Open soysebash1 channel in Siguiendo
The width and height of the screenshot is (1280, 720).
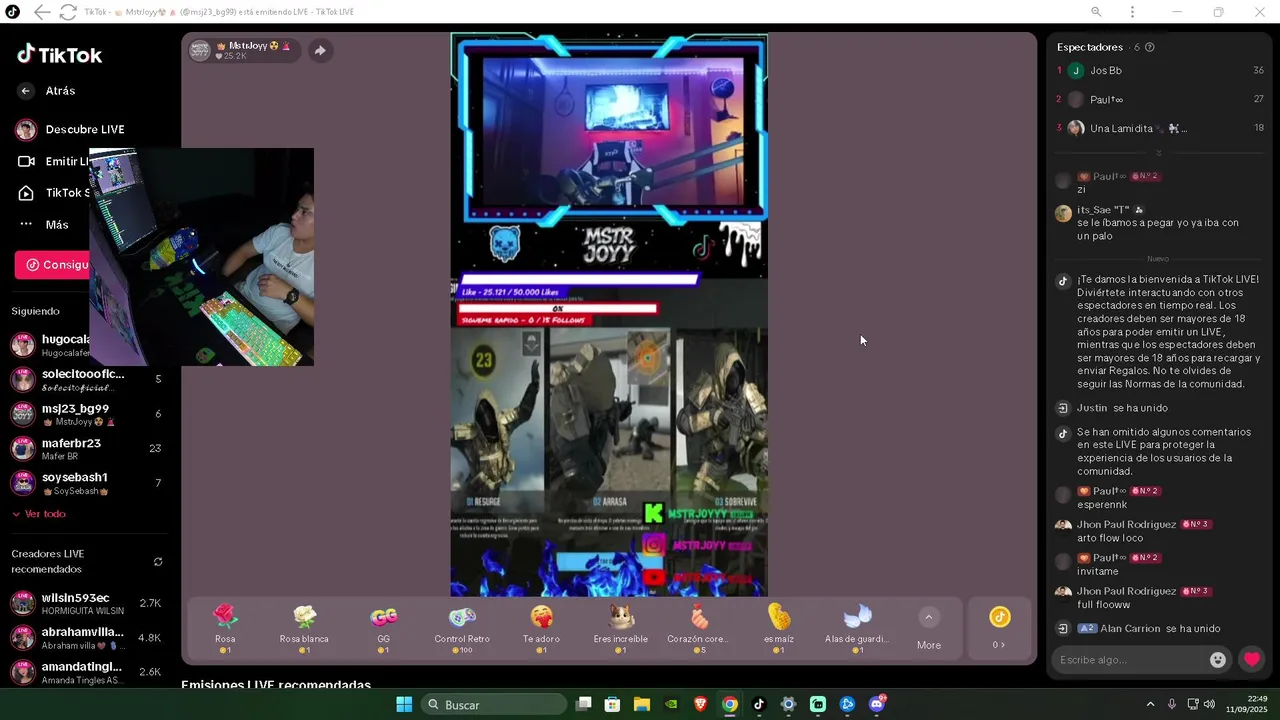pyautogui.click(x=86, y=483)
